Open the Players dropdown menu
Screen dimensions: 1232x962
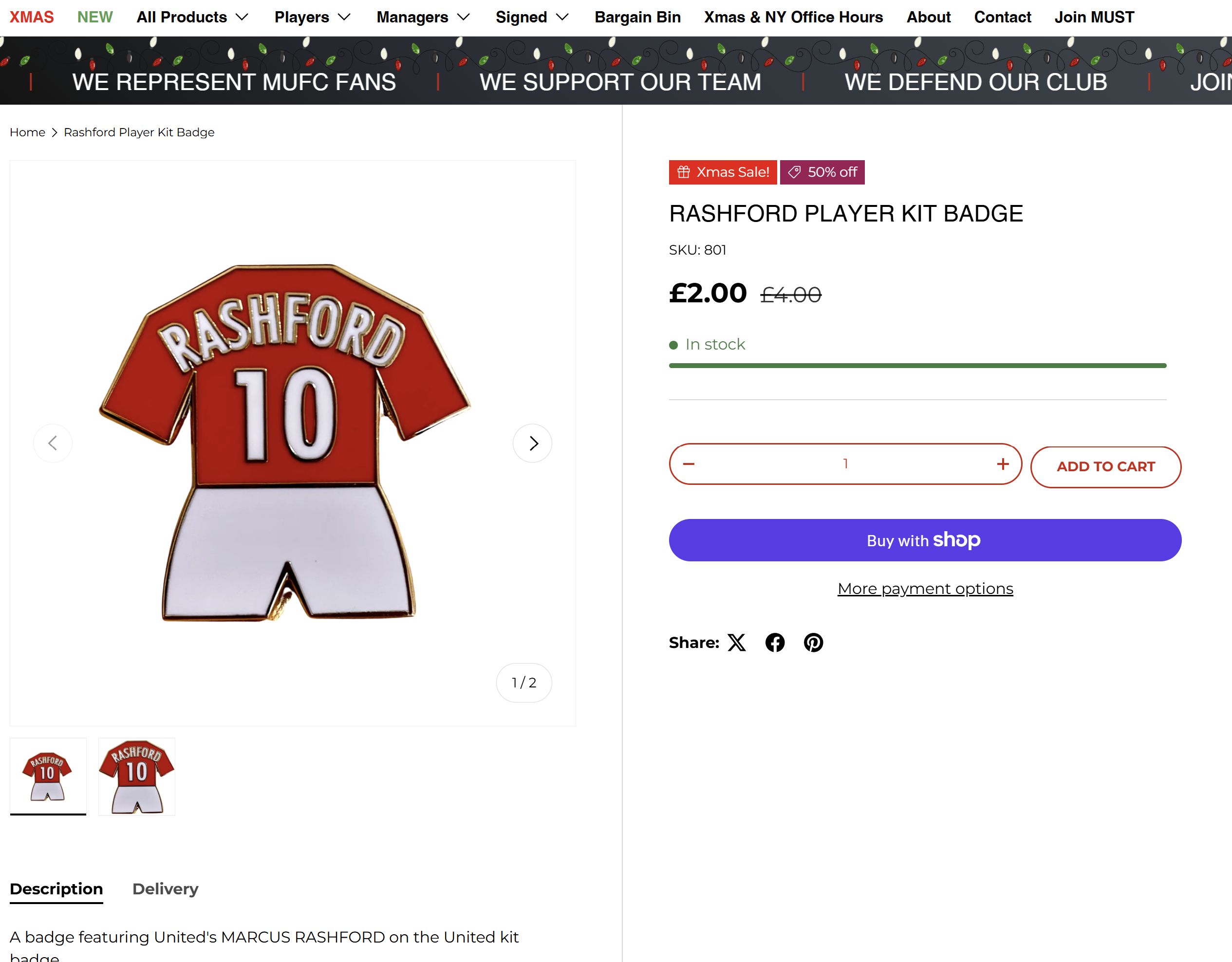pos(313,18)
